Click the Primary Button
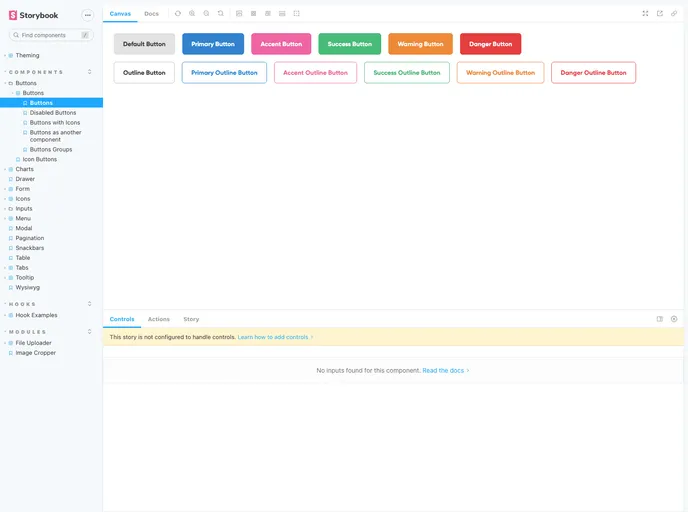This screenshot has width=688, height=512. click(213, 44)
